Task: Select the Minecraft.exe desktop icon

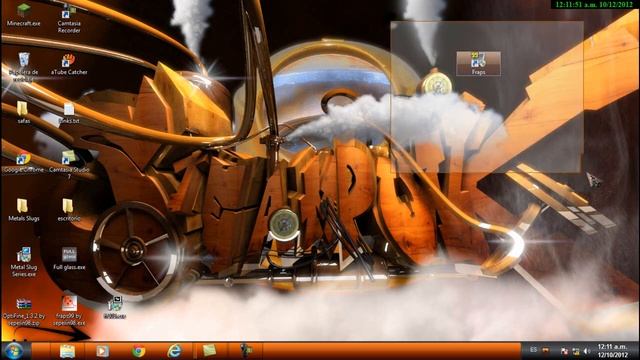Action: pyautogui.click(x=24, y=15)
